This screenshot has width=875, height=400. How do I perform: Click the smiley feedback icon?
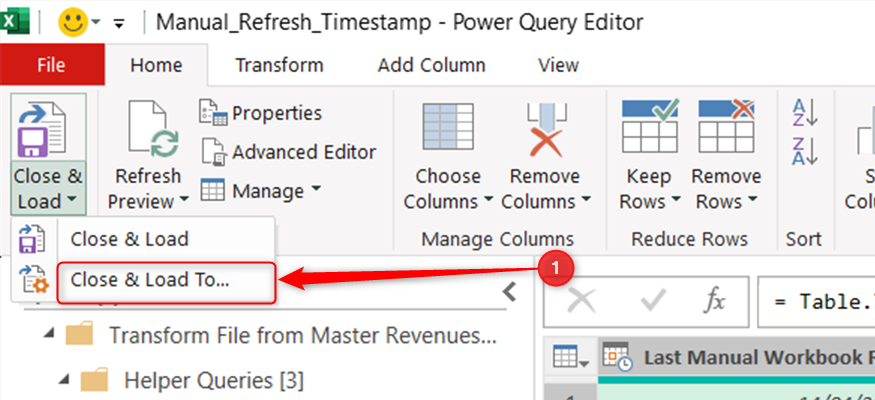pos(73,22)
